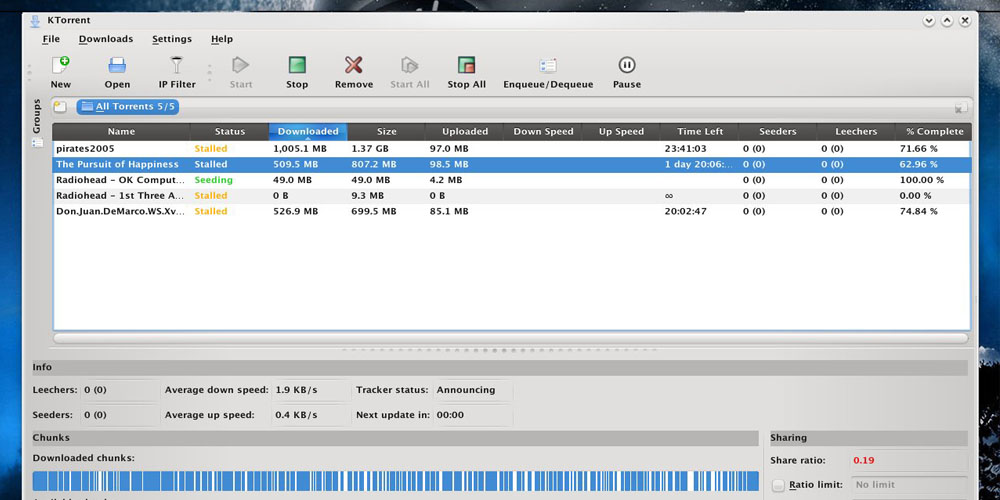This screenshot has height=500, width=1000.
Task: Sort by Name column header
Action: pos(121,131)
